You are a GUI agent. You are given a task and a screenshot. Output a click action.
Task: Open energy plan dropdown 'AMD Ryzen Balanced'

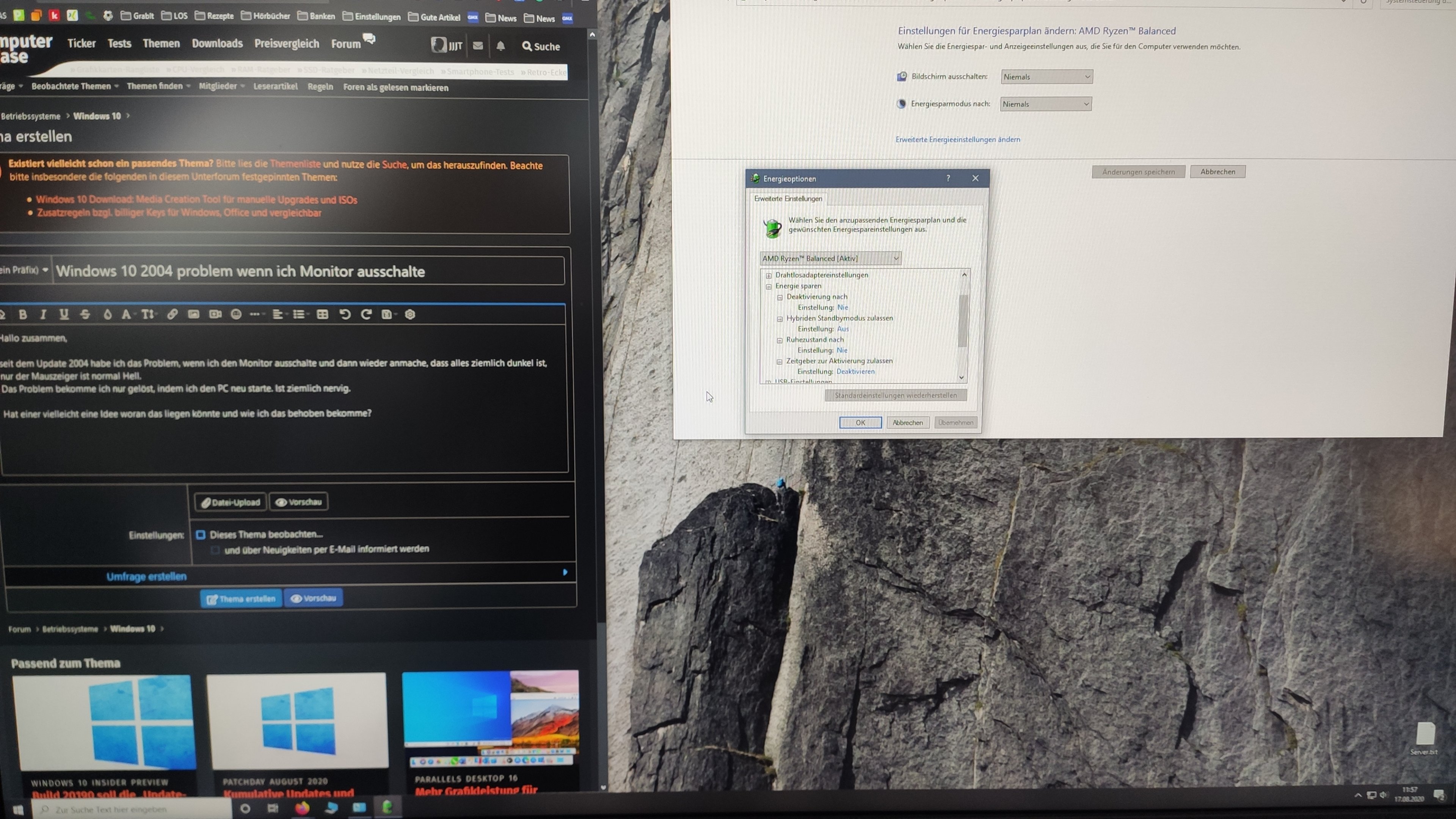coord(830,258)
